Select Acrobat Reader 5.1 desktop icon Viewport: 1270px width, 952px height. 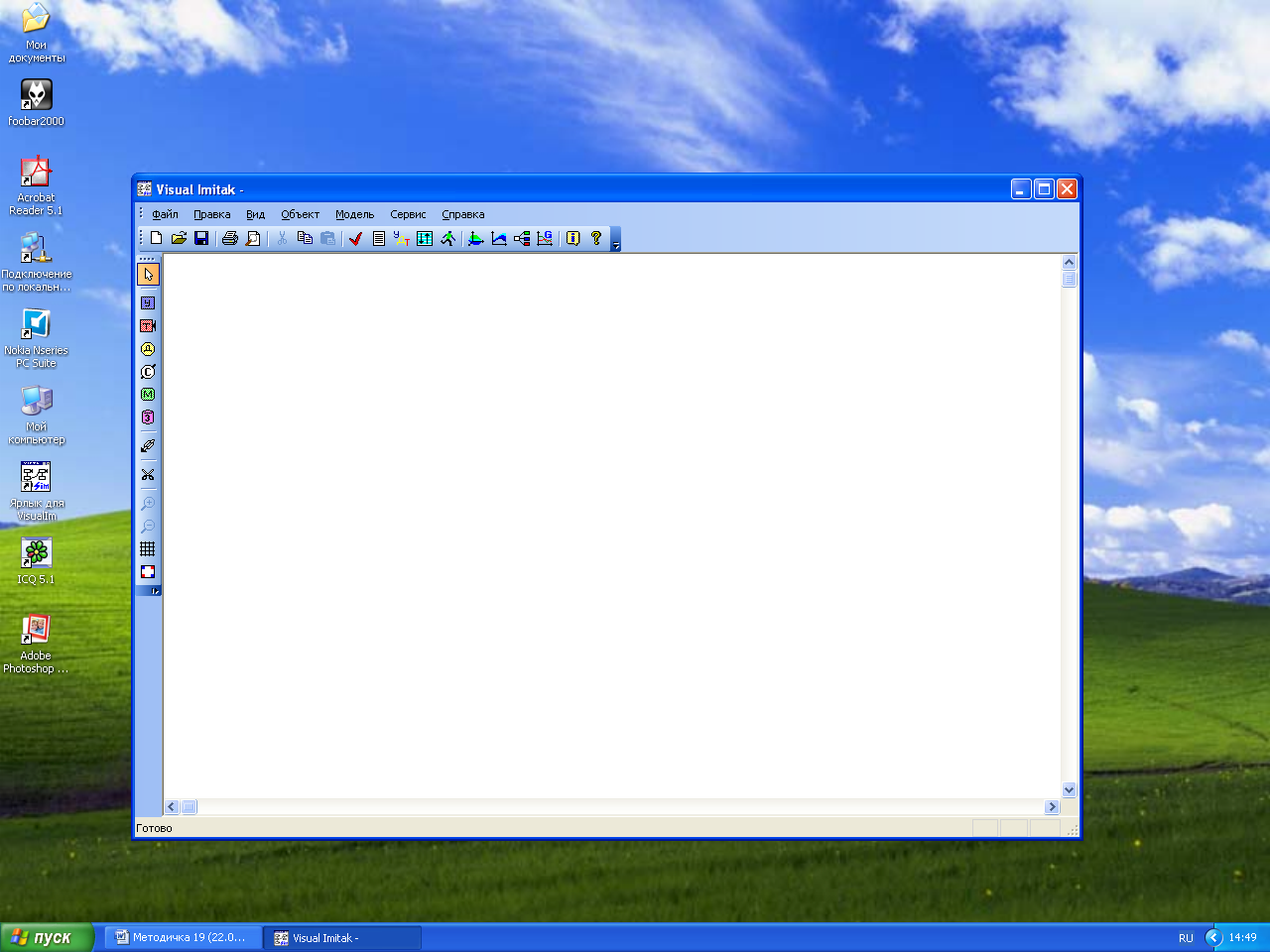click(x=36, y=185)
